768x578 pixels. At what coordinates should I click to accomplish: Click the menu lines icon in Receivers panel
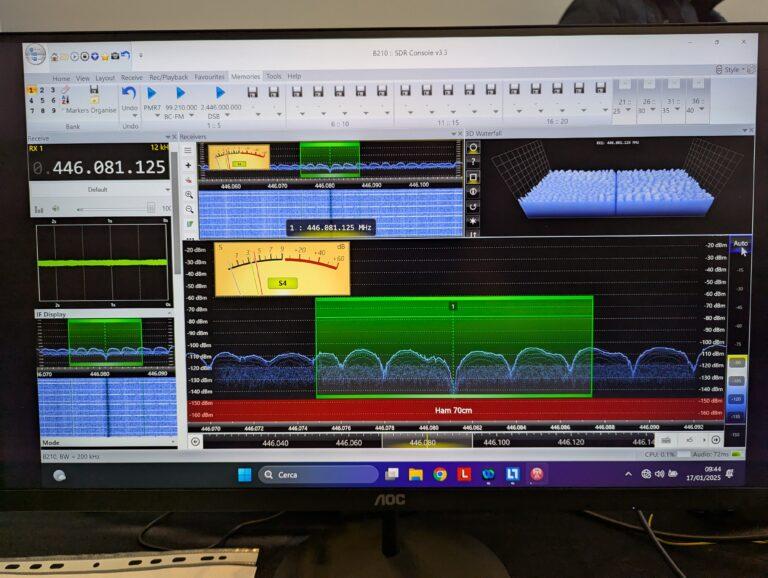pos(188,150)
